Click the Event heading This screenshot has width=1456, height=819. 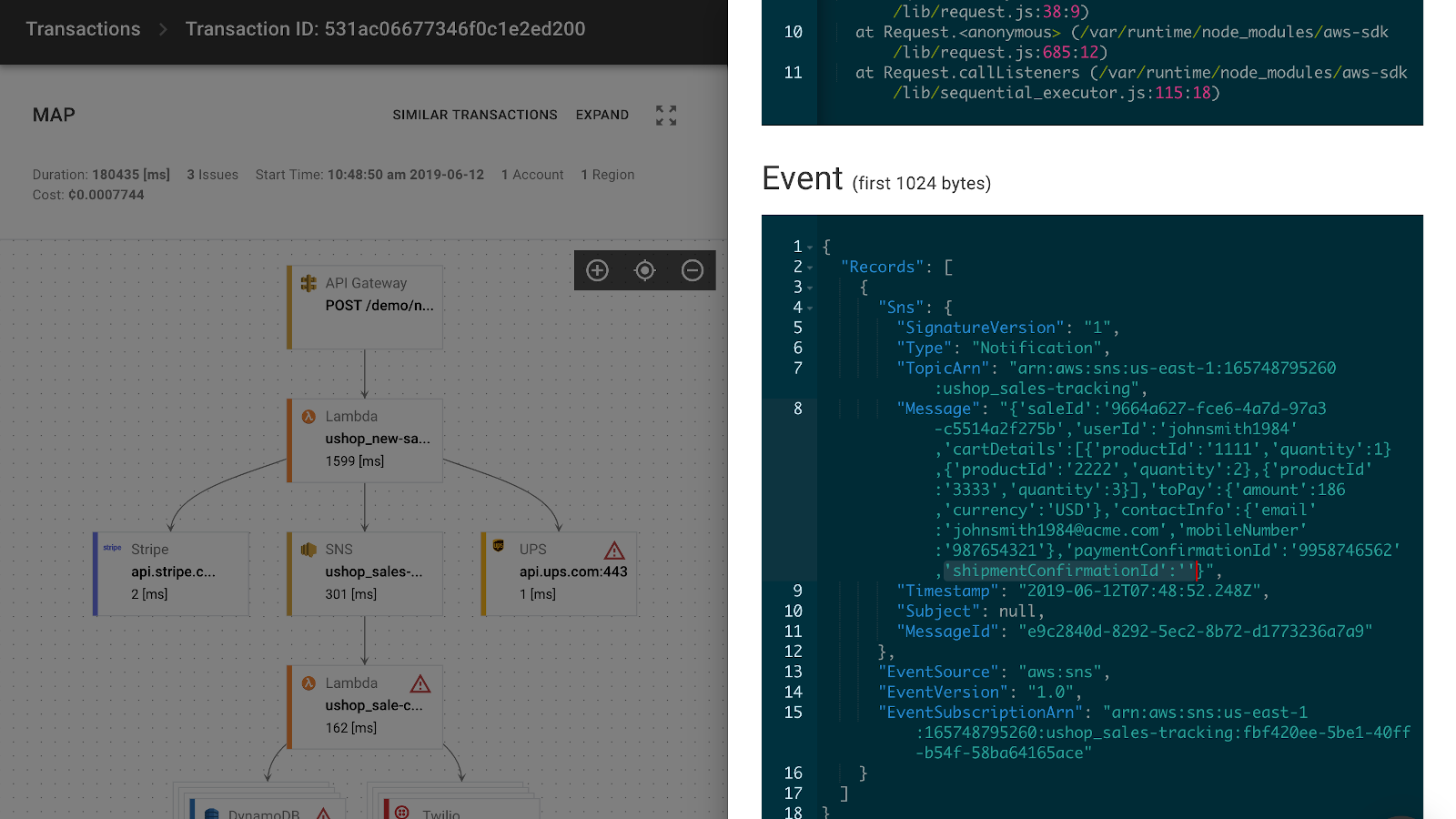click(x=803, y=178)
